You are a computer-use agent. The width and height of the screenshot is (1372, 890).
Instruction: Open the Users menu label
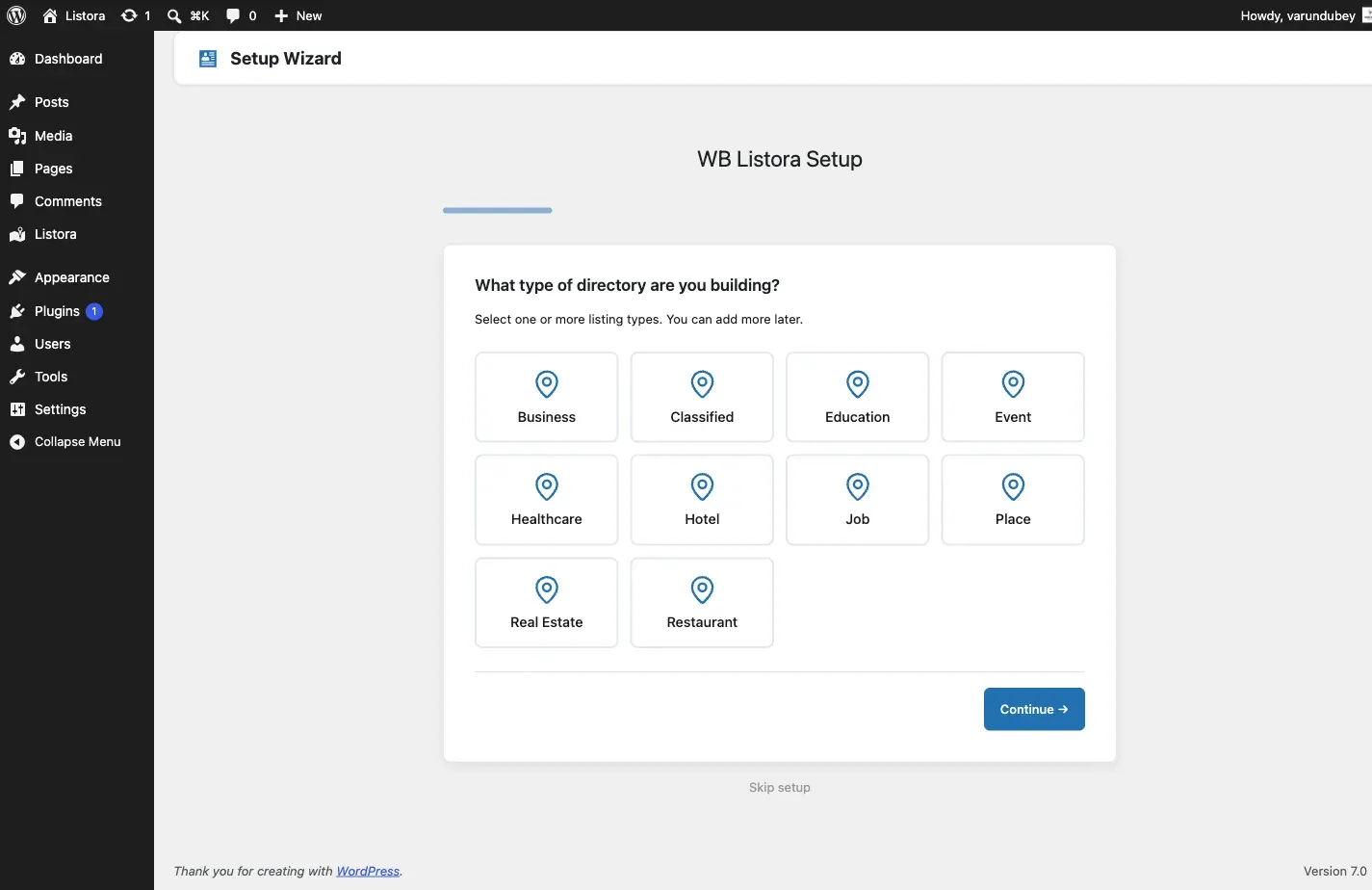(53, 344)
